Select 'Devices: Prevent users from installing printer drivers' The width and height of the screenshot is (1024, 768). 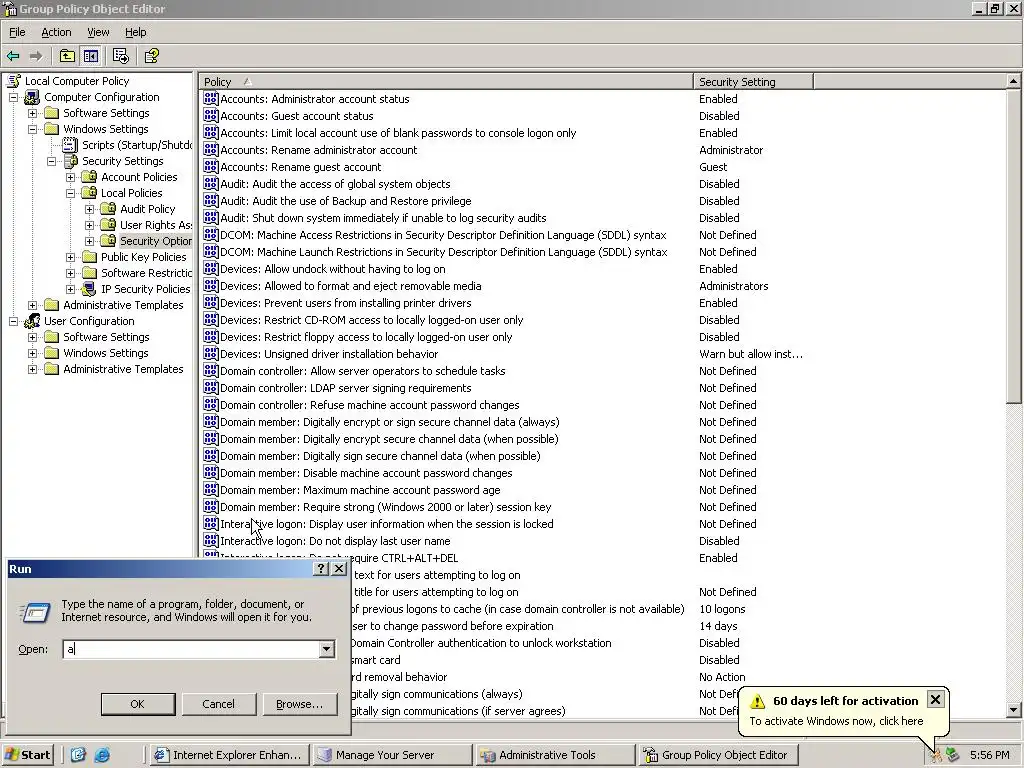345,302
